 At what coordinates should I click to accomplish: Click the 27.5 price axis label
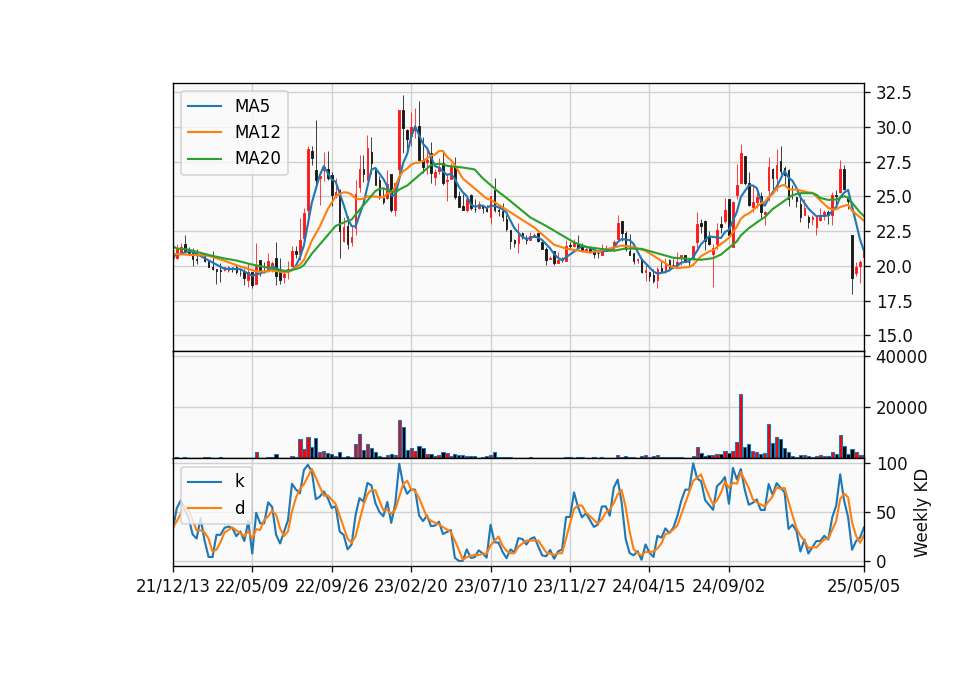pyautogui.click(x=894, y=163)
